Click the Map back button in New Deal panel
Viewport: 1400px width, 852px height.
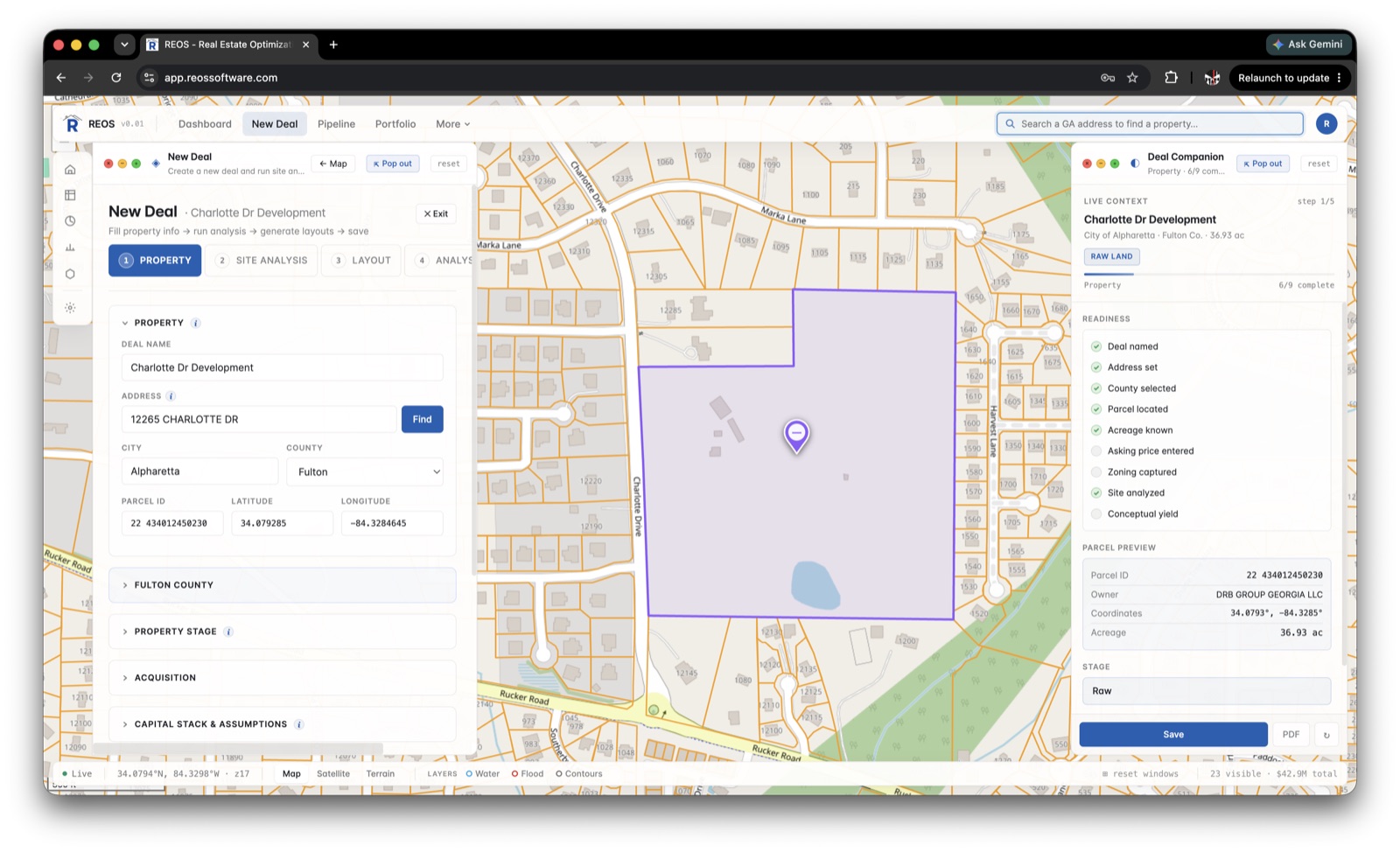click(x=333, y=164)
